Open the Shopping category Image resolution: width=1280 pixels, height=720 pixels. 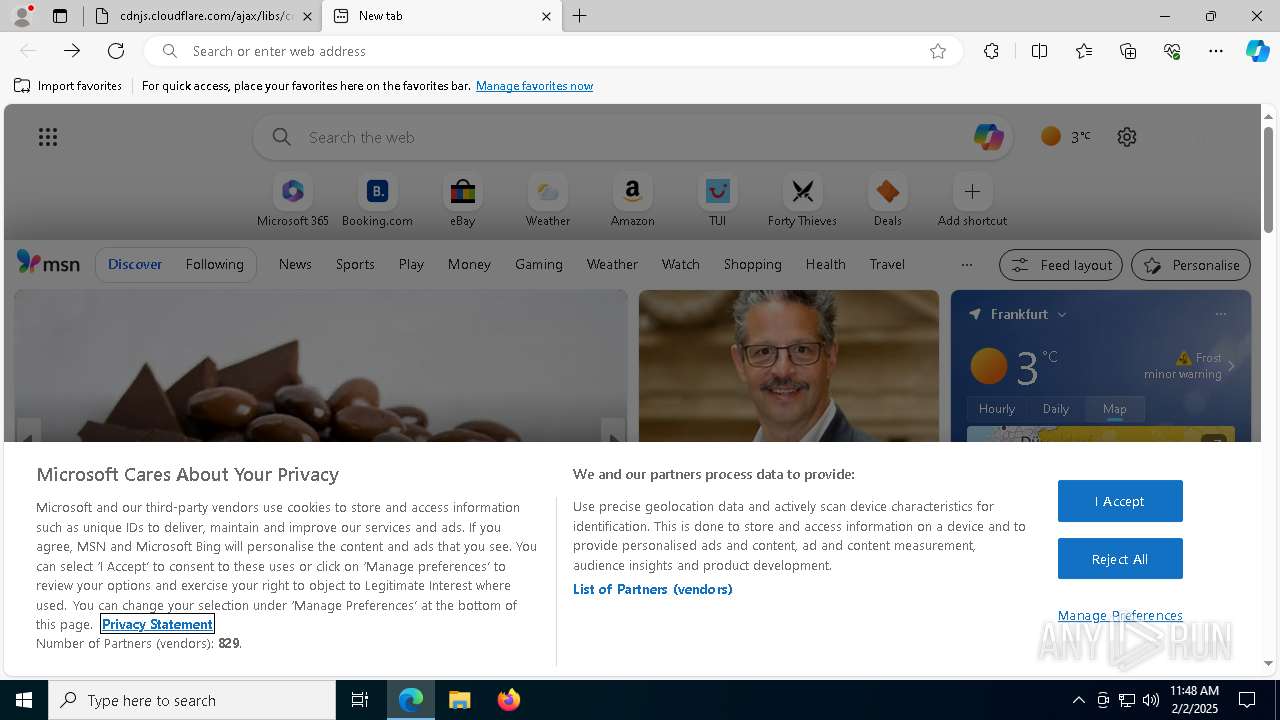752,264
